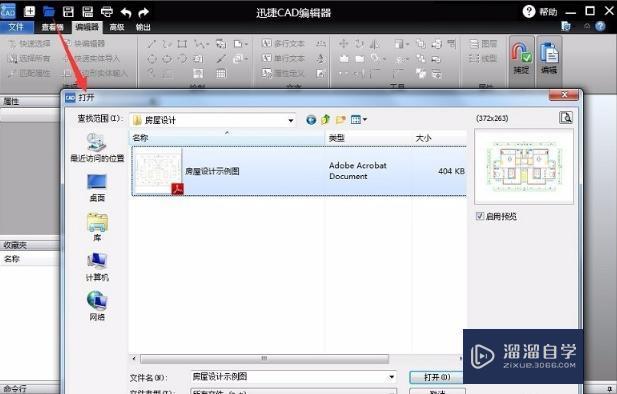Select 计算机 computer in places bar
617x394 pixels.
[97, 267]
